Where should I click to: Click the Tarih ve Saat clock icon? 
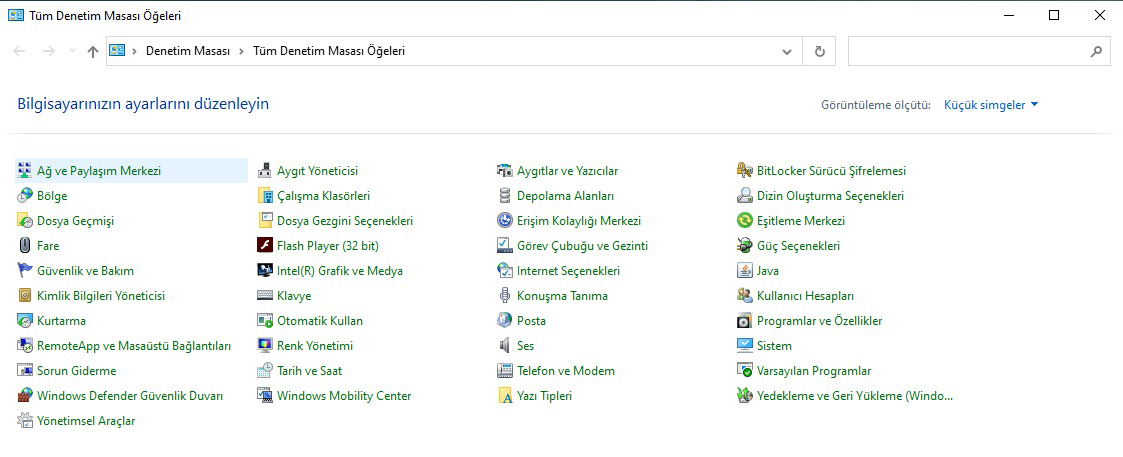[x=265, y=370]
